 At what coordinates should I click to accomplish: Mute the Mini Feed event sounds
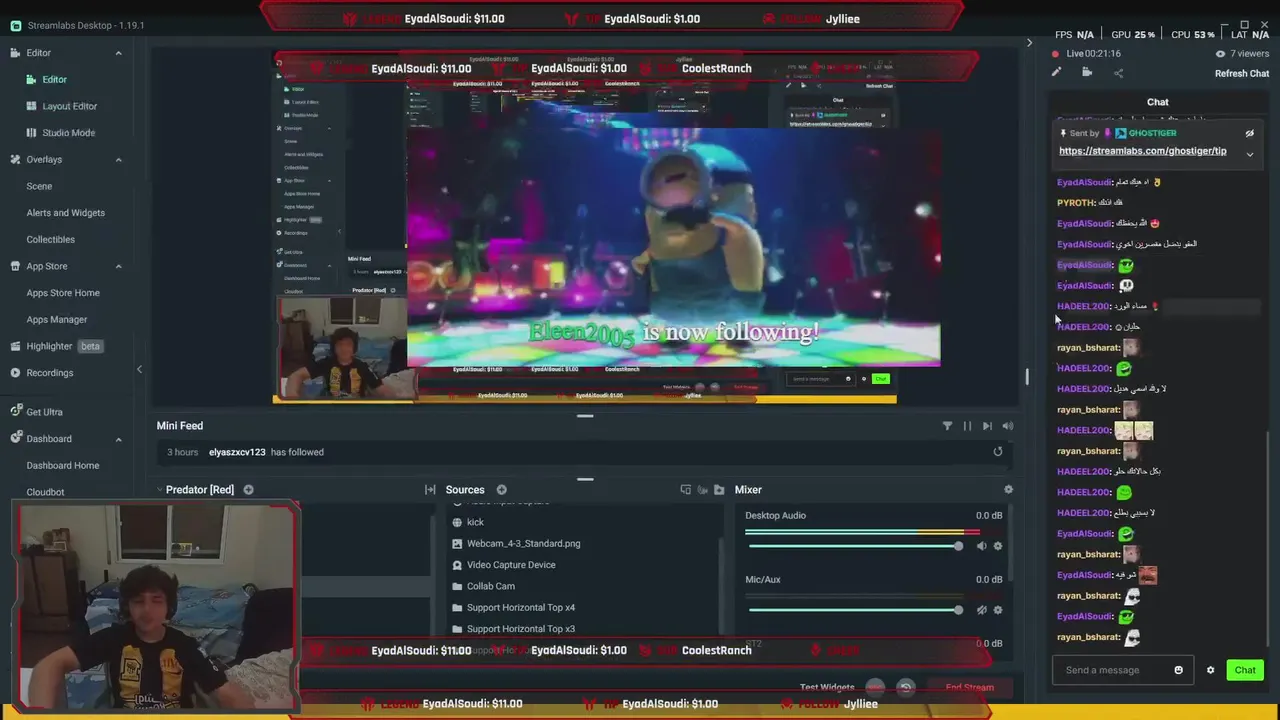pos(1007,426)
